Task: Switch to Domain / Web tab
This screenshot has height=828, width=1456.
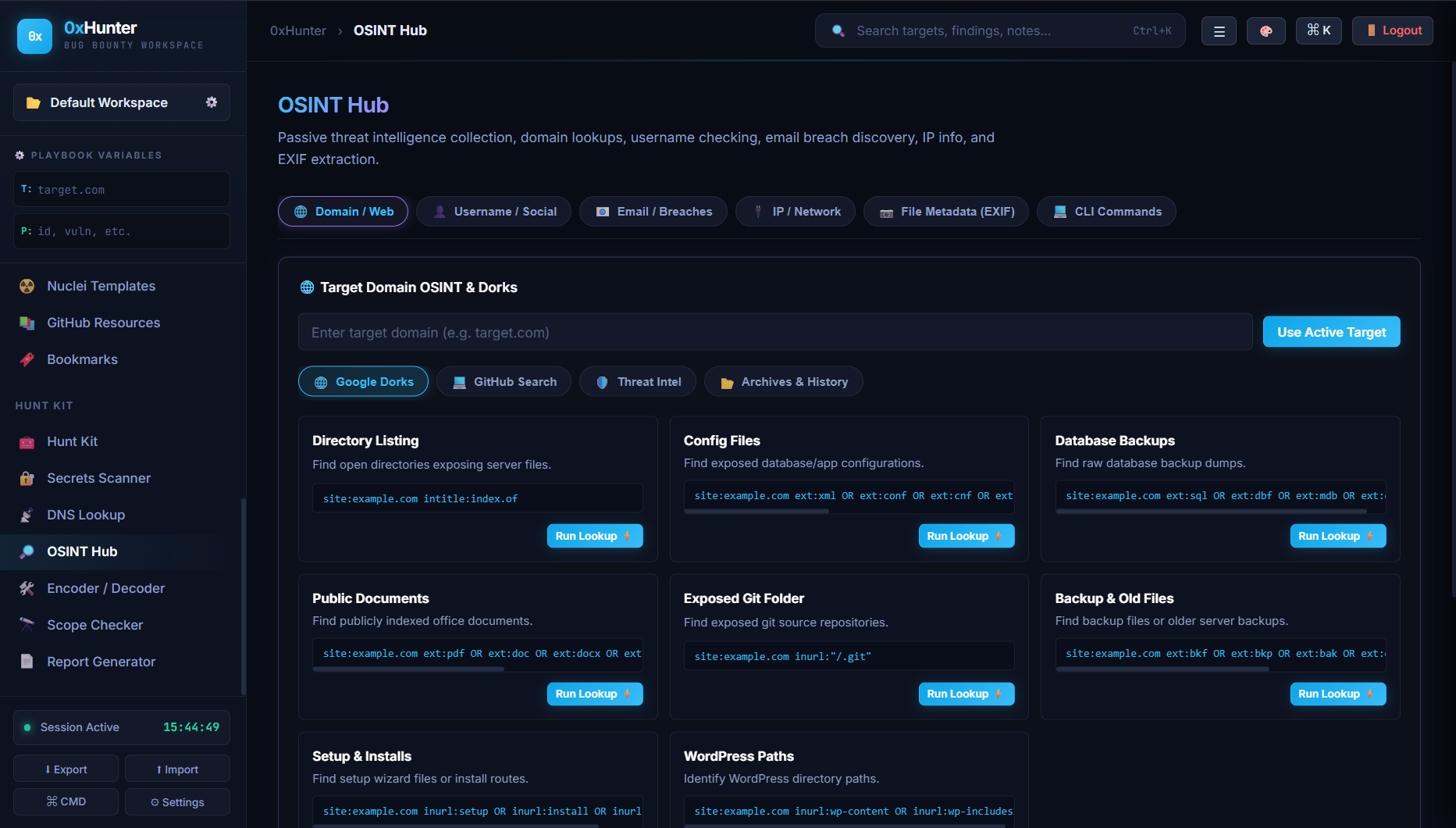Action: point(343,212)
